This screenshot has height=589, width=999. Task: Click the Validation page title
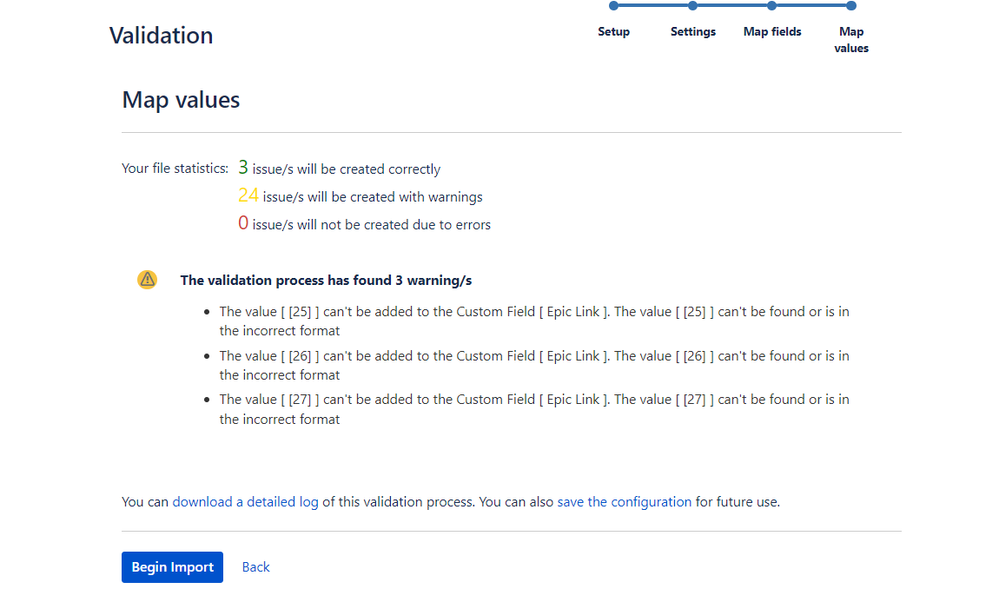[161, 35]
